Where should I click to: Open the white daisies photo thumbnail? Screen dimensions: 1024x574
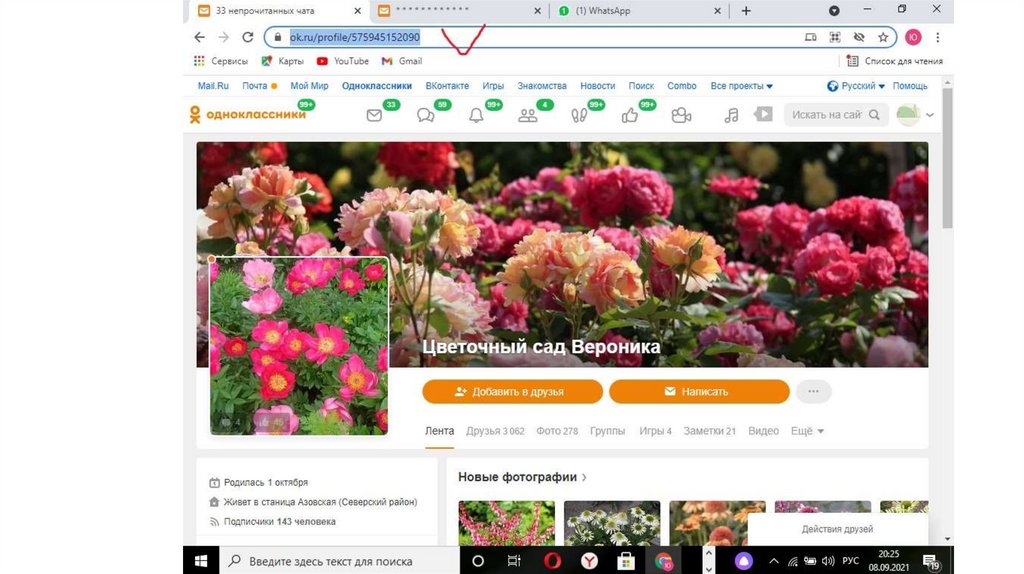(612, 523)
